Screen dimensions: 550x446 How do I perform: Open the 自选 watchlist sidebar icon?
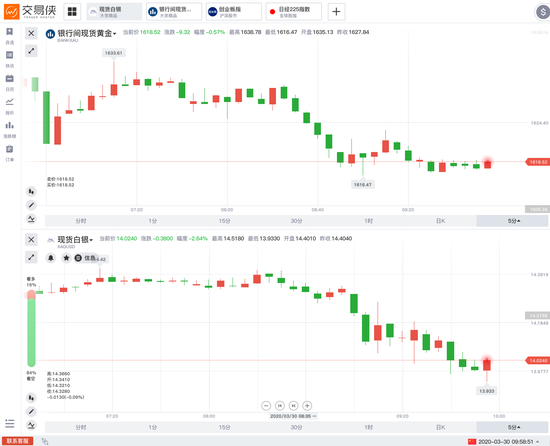pos(9,35)
